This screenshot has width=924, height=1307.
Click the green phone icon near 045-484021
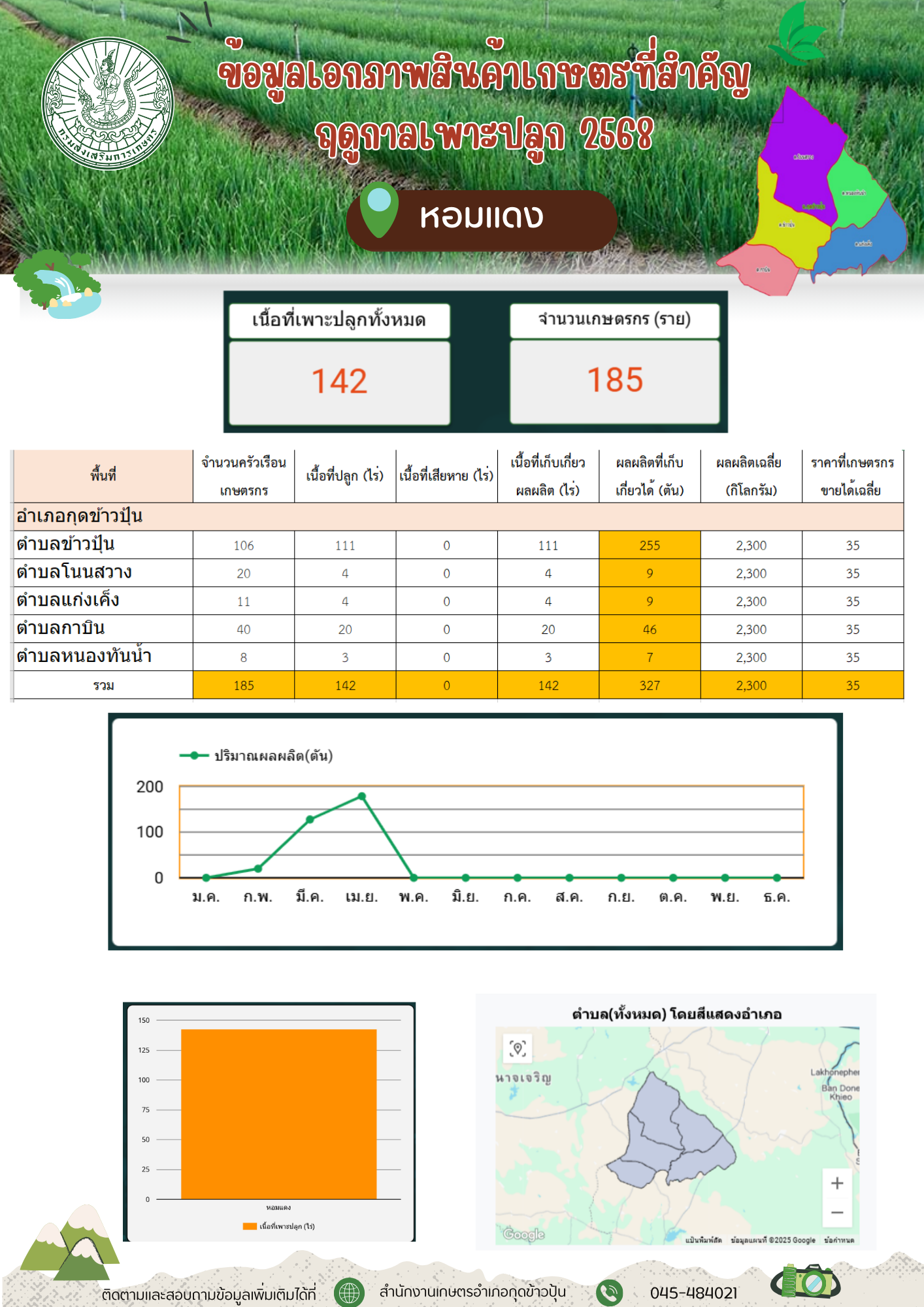pos(609,1292)
